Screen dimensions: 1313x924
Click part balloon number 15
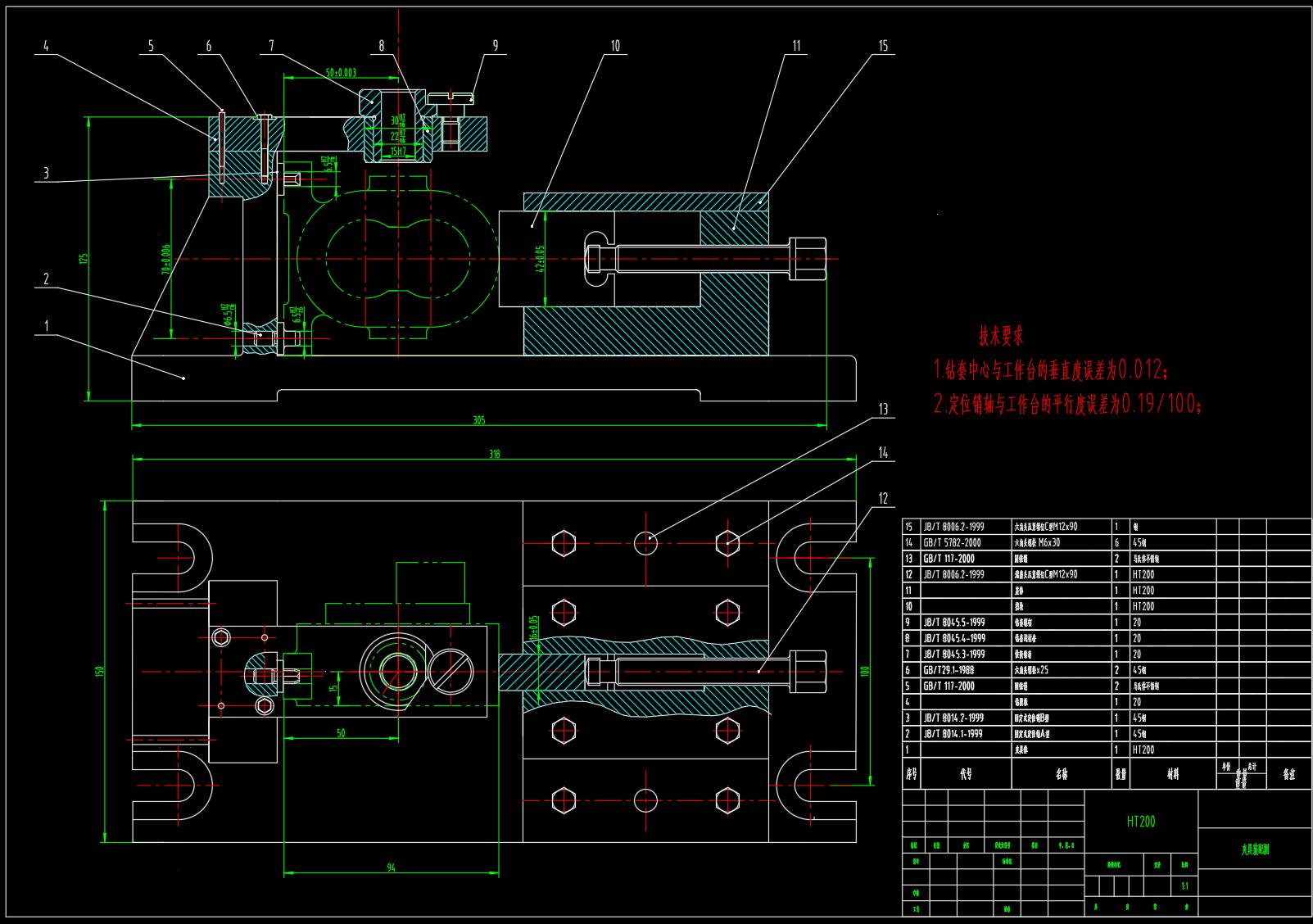(x=882, y=46)
